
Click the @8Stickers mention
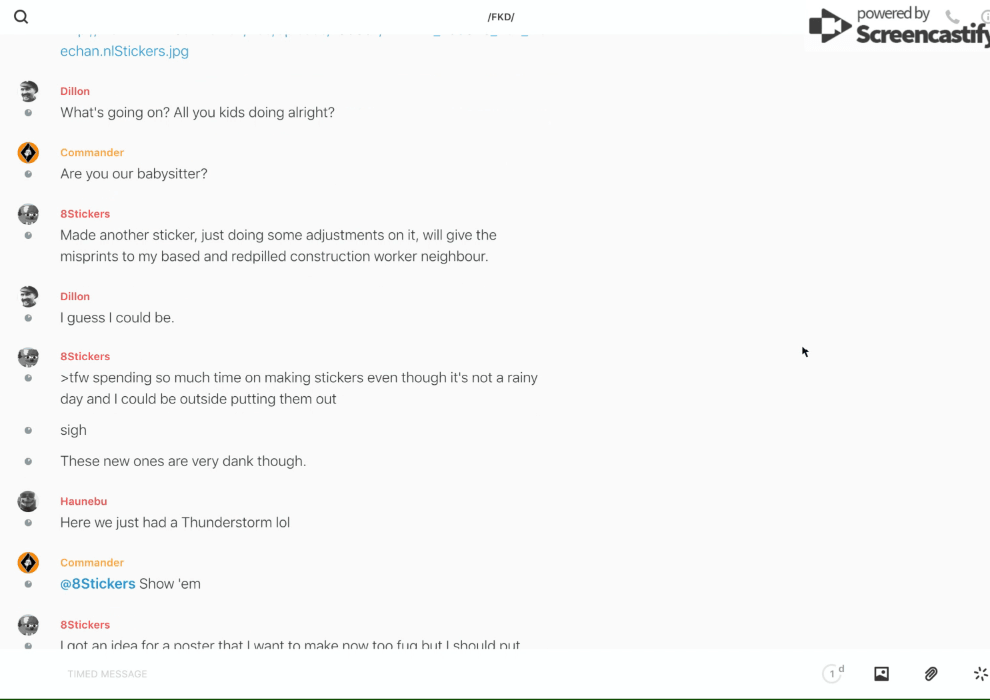pos(98,584)
